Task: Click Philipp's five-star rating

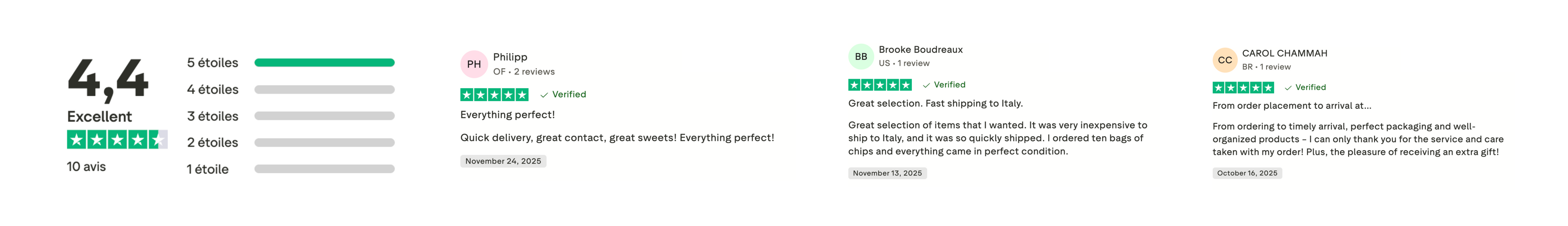Action: coord(494,95)
